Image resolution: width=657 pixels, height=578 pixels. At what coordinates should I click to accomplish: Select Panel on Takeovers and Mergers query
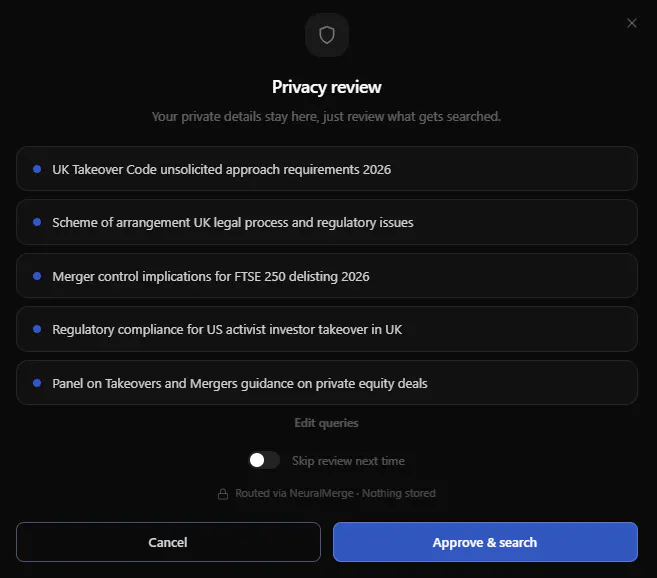coord(327,383)
